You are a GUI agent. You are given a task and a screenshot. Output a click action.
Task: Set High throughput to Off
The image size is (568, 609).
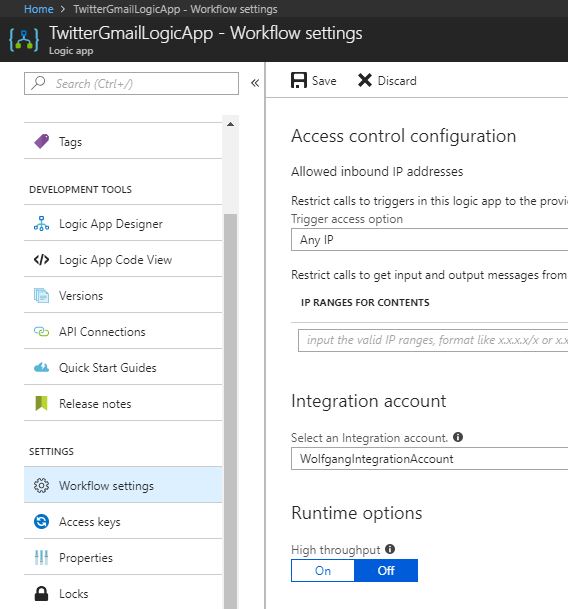386,571
